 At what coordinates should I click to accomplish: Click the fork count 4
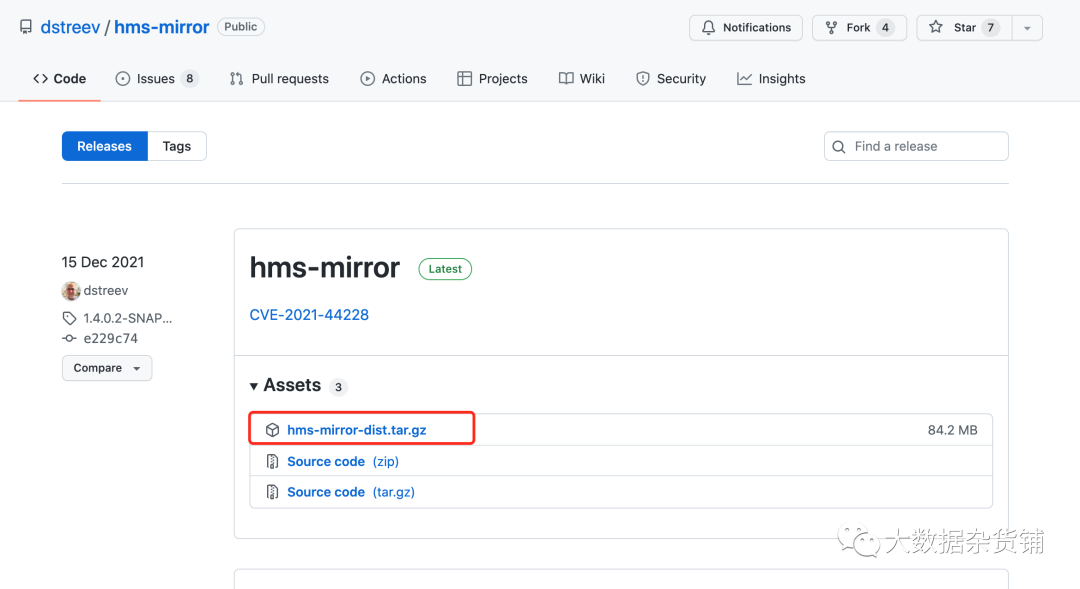point(885,28)
